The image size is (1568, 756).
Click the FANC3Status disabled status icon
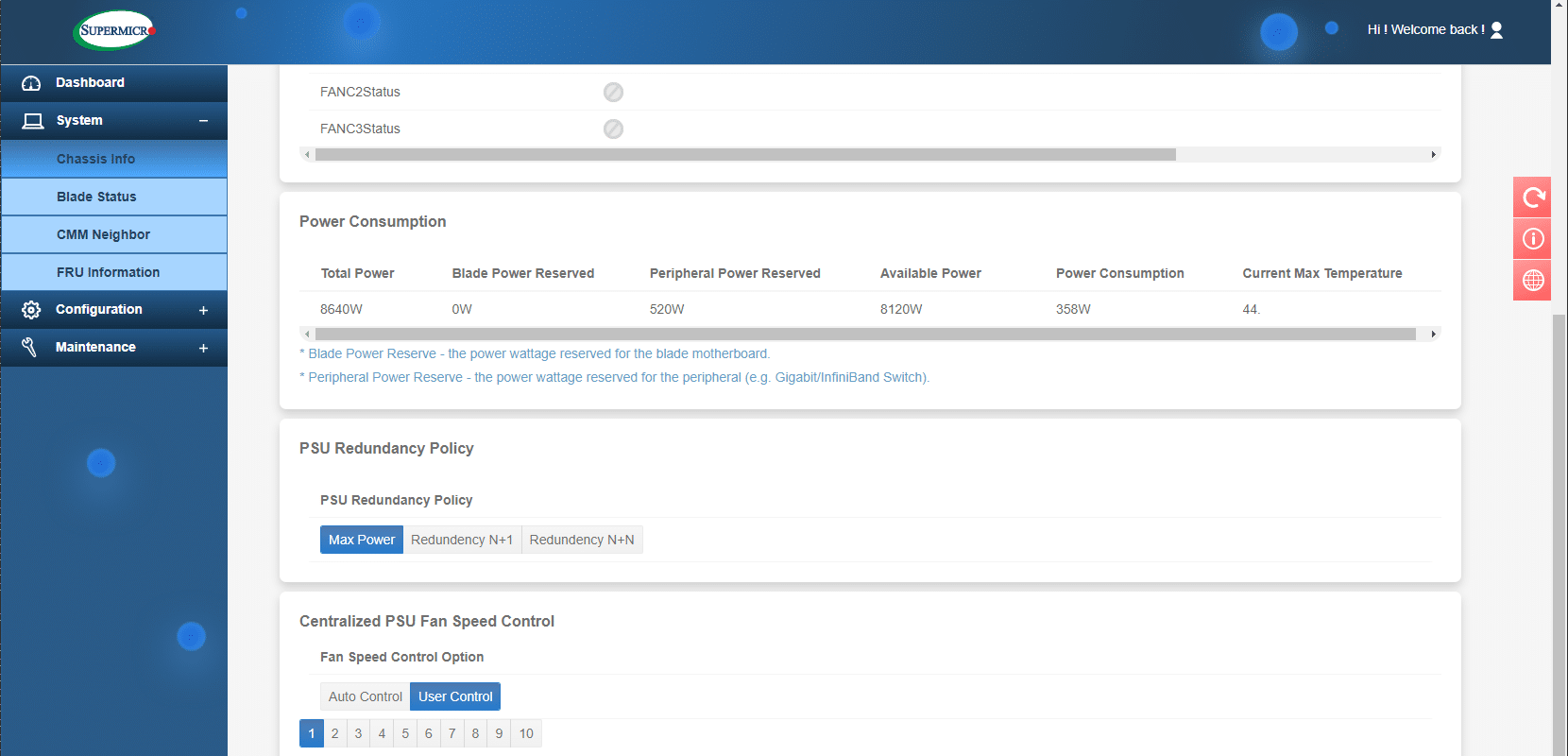(613, 129)
